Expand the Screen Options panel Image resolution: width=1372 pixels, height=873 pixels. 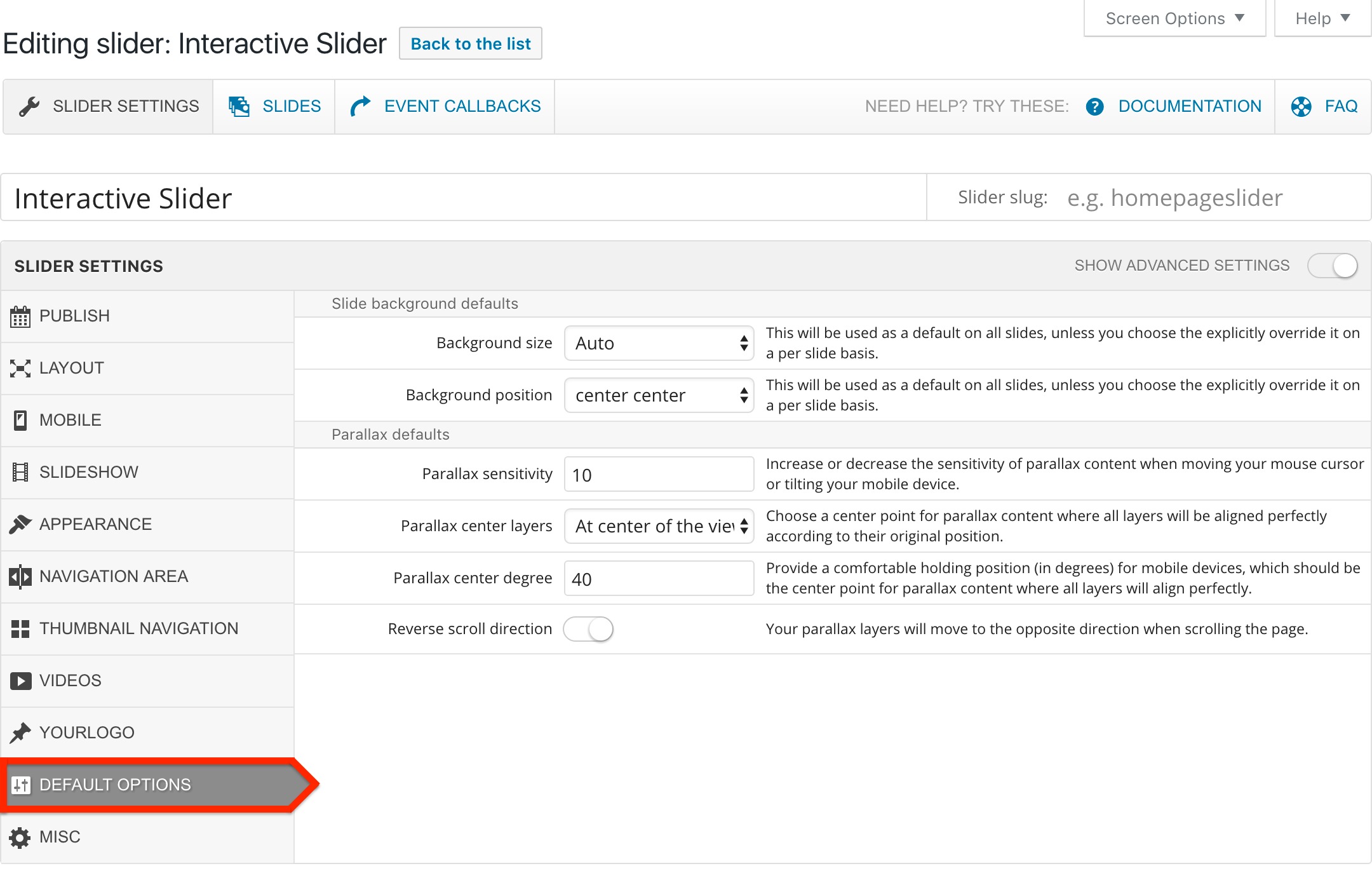[1174, 18]
